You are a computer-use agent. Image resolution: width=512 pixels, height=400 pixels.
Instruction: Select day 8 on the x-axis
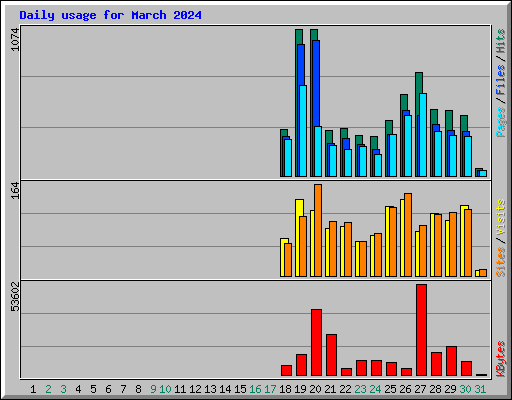click(x=138, y=389)
